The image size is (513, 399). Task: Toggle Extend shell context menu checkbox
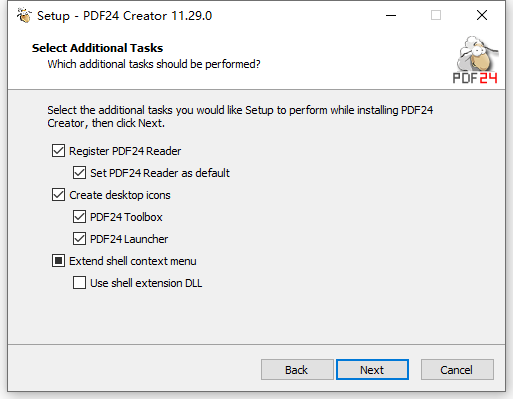pyautogui.click(x=58, y=261)
